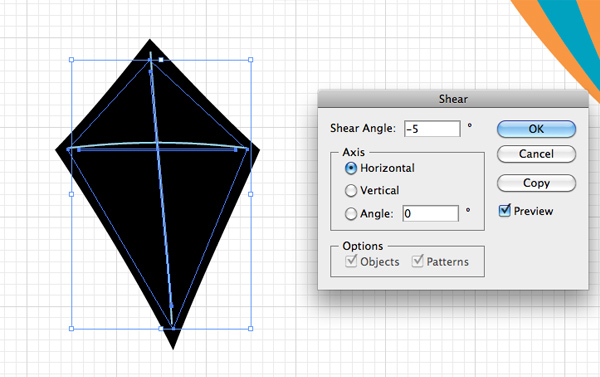600x377 pixels.
Task: Click the 'Options' group label
Action: click(x=363, y=246)
